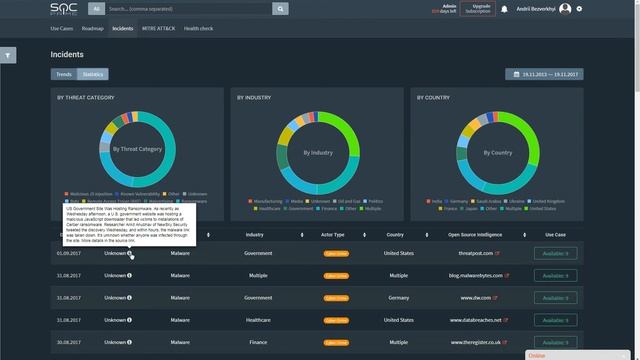Screen dimensions: 640x360
Task: Click the By Threat Category donut chart
Action: [138, 149]
